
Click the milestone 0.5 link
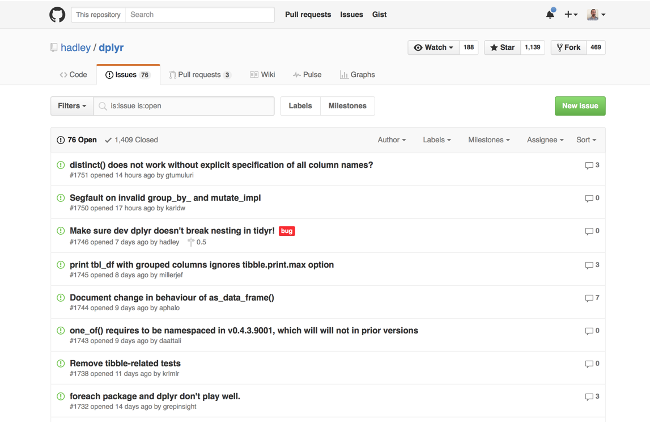pyautogui.click(x=197, y=242)
